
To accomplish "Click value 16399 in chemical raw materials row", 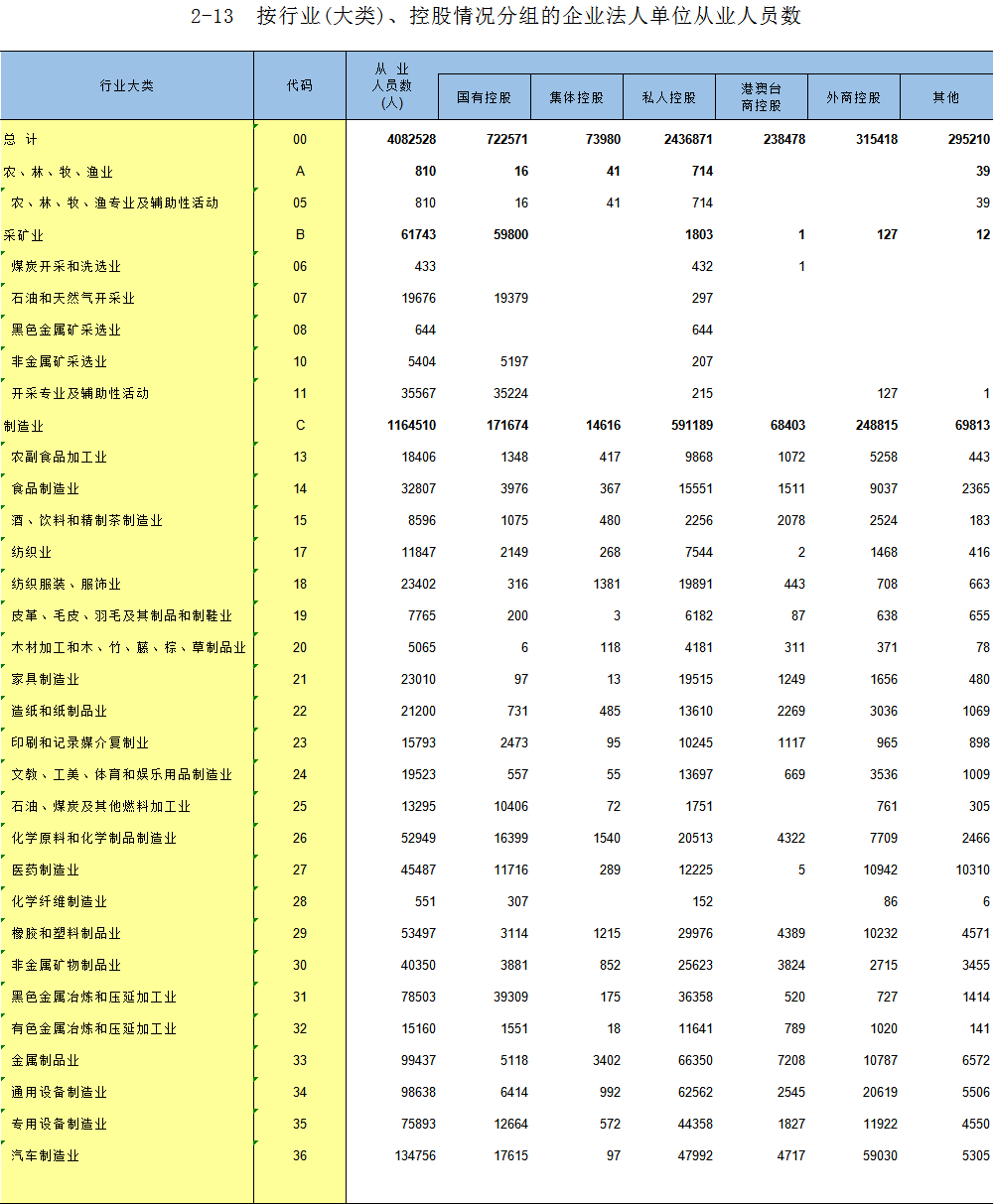I will click(x=511, y=839).
